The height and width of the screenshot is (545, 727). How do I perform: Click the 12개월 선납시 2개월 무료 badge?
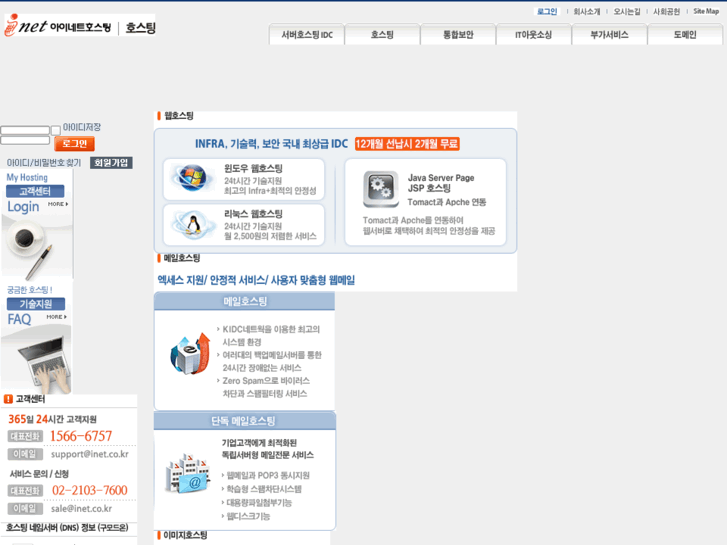coord(407,144)
